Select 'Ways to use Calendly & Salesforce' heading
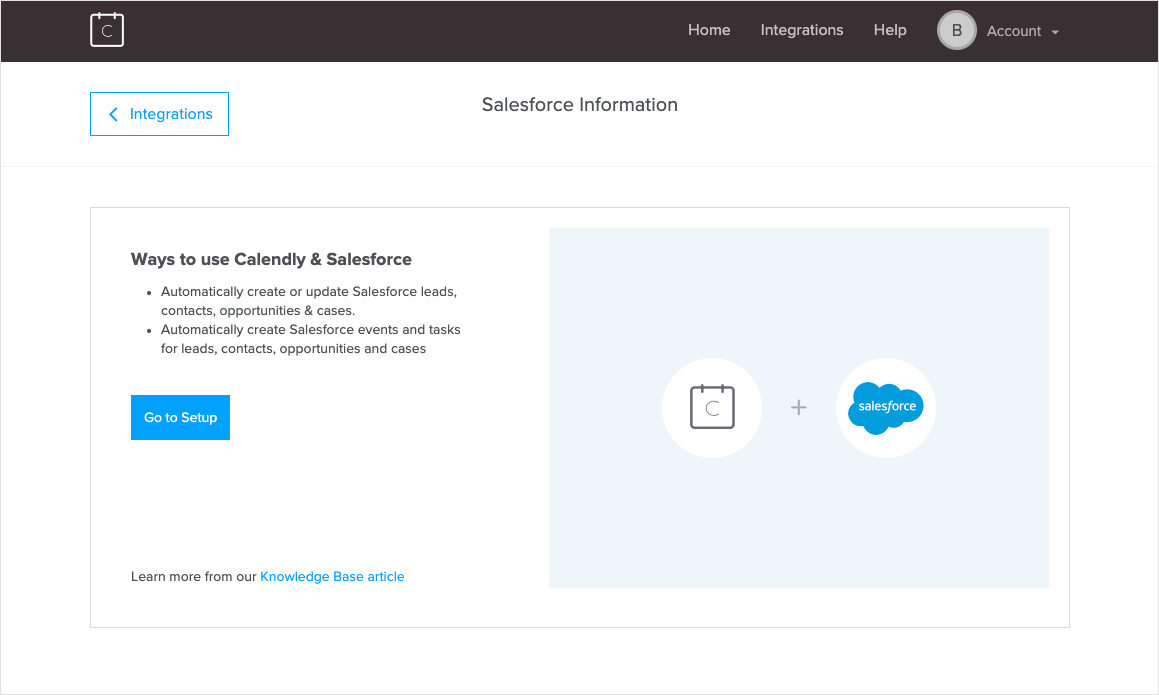This screenshot has height=695, width=1159. (x=271, y=260)
